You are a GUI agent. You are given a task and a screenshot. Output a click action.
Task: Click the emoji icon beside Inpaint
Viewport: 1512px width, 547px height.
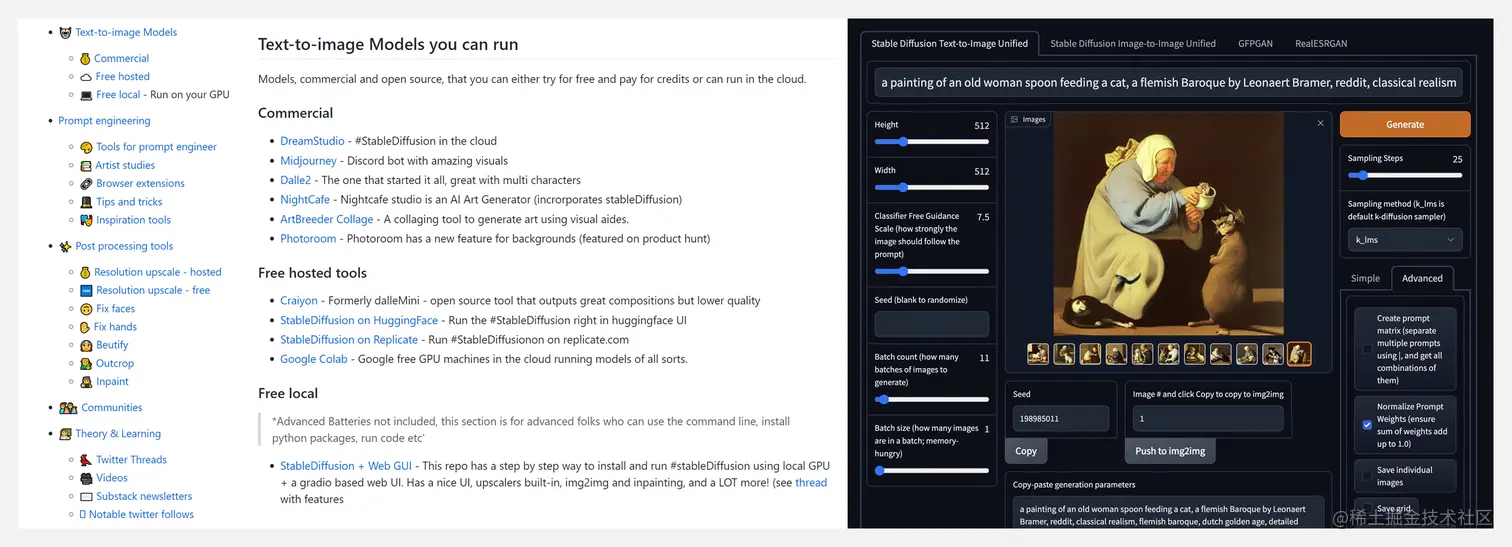[86, 382]
